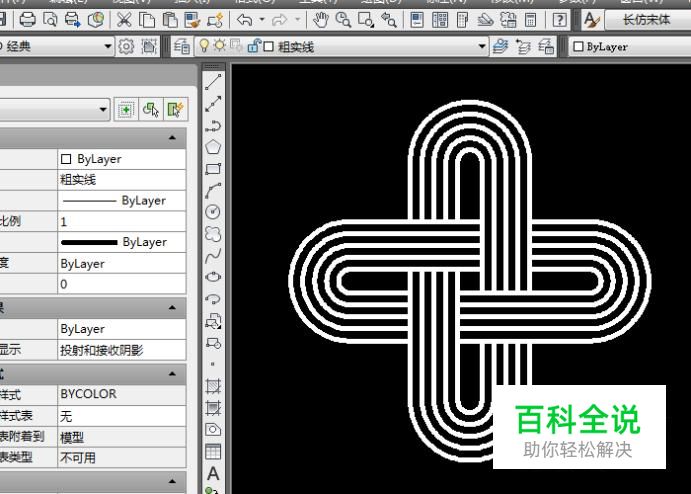Open the Table tool

coord(213,451)
